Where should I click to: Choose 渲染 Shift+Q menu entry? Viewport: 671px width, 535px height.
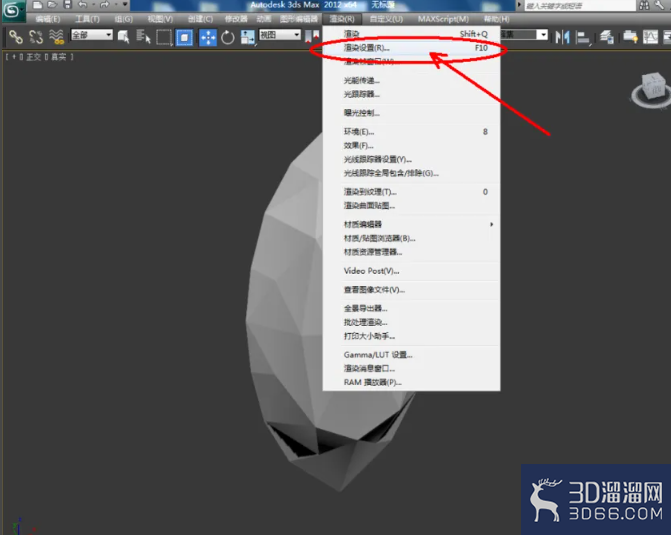(411, 34)
